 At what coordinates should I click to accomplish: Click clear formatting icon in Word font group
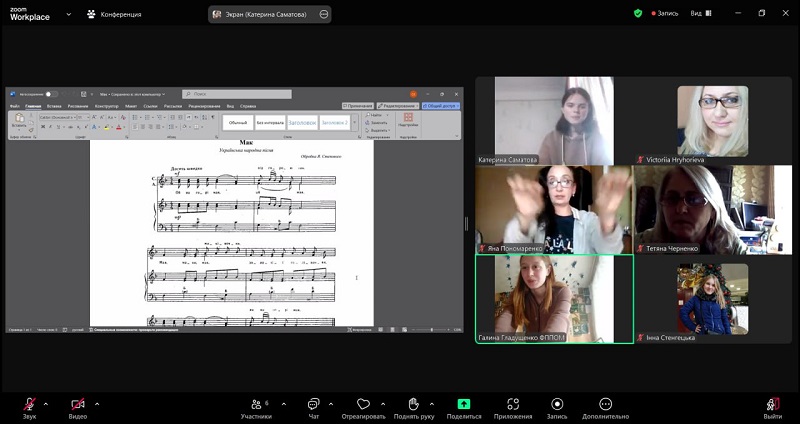[x=123, y=117]
